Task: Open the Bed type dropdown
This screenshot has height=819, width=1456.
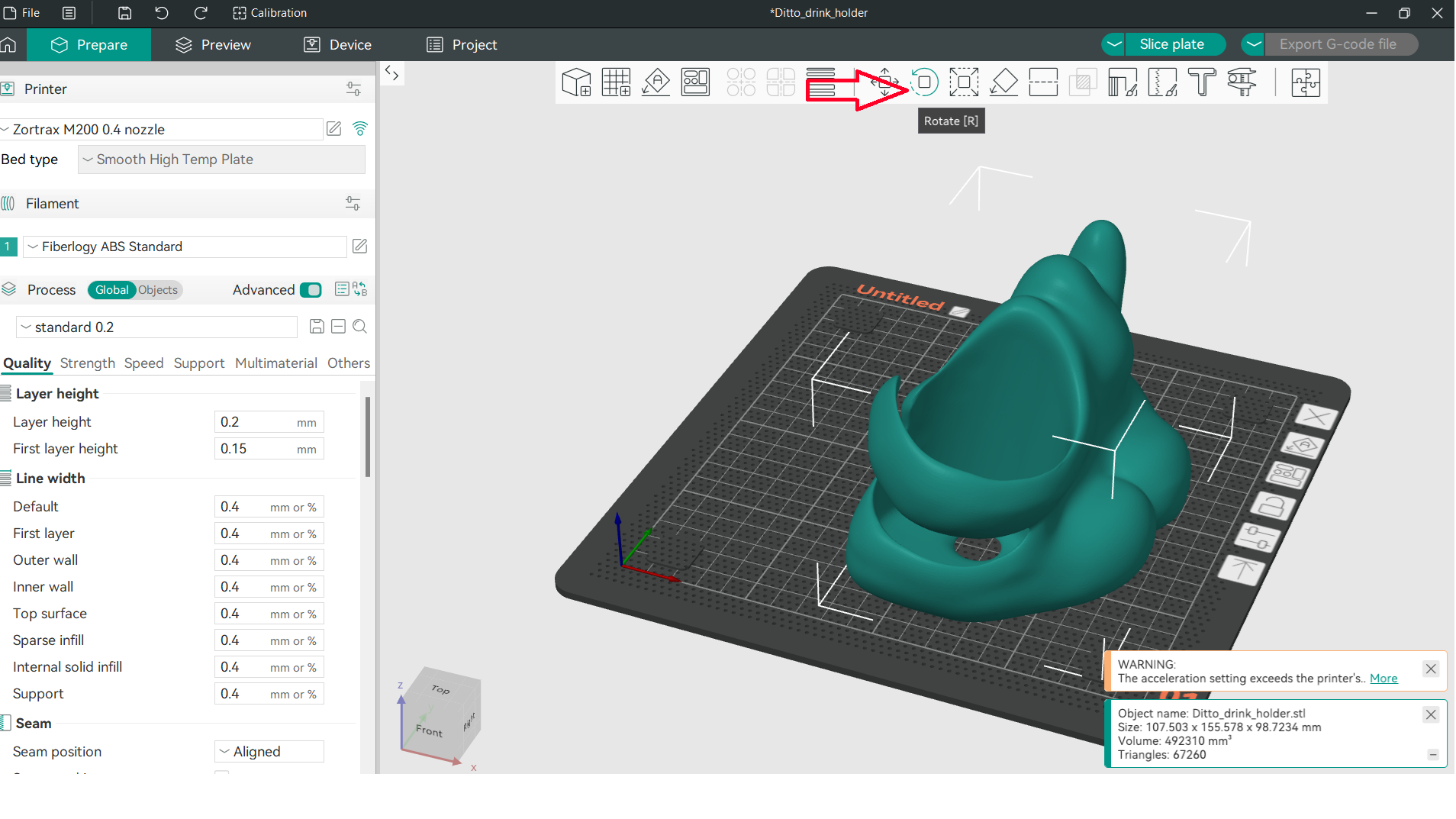Action: click(x=221, y=160)
